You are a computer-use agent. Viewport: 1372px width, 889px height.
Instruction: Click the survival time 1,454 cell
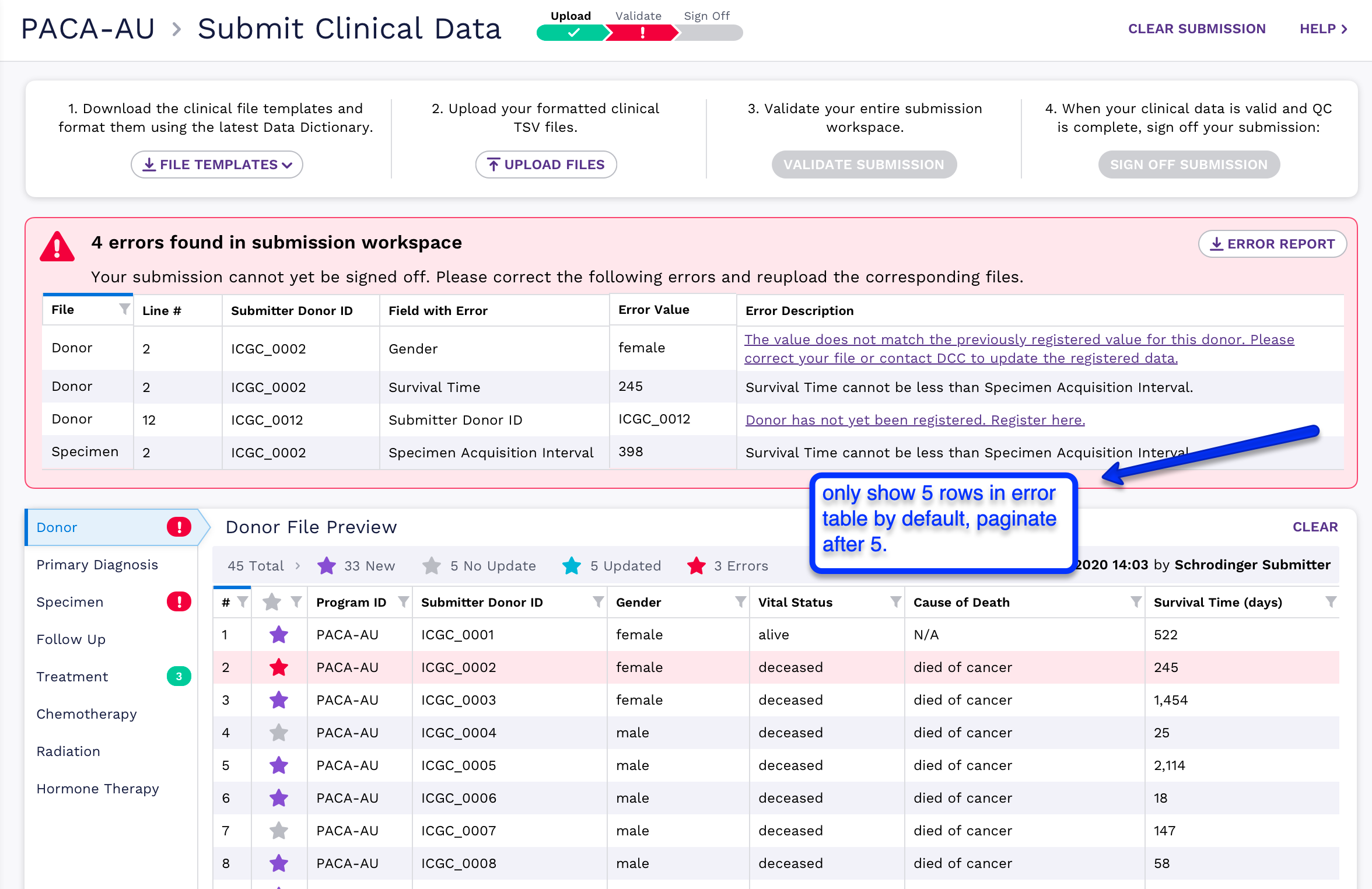coord(1242,700)
